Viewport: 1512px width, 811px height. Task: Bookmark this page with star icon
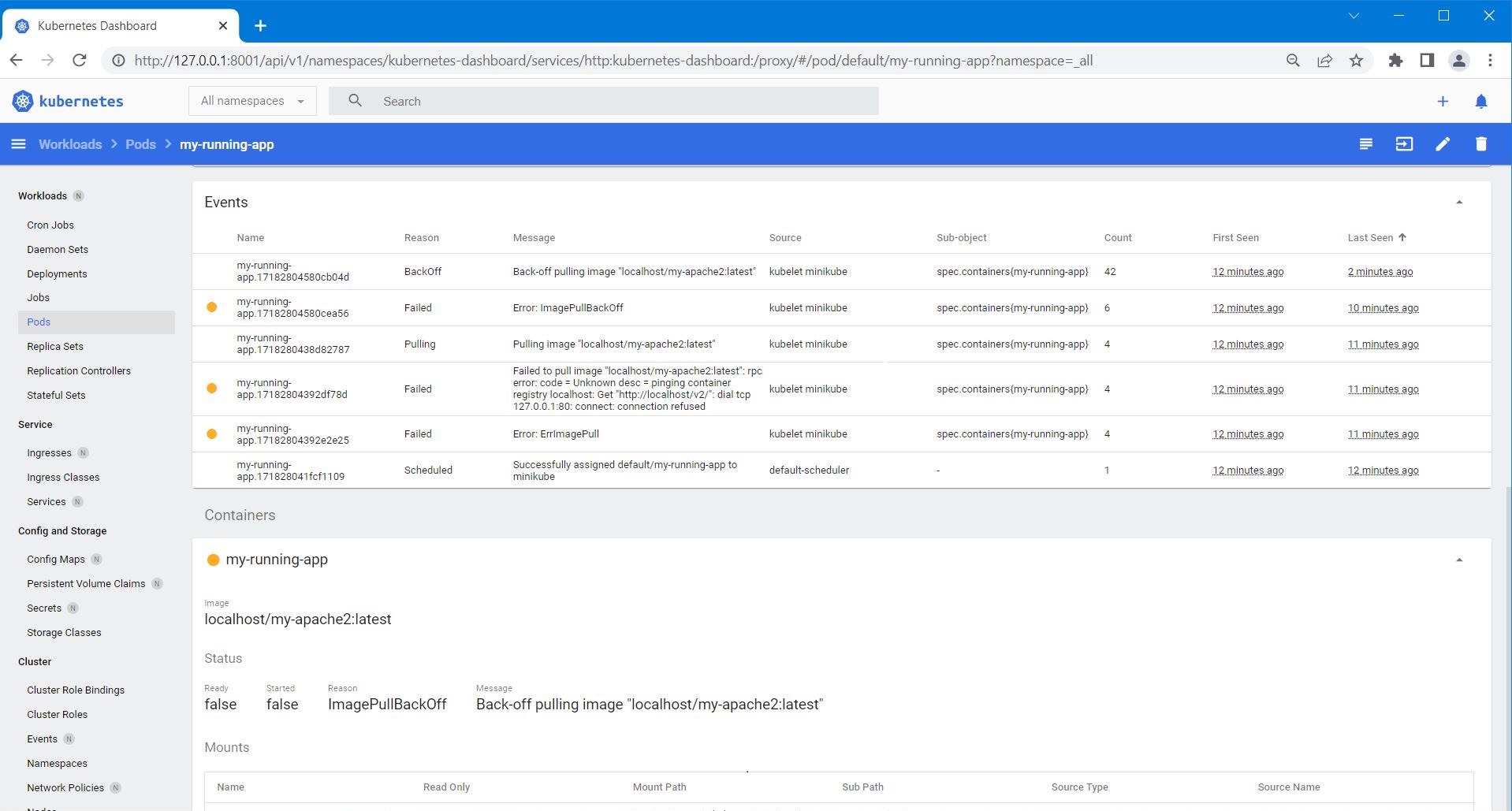[1356, 61]
